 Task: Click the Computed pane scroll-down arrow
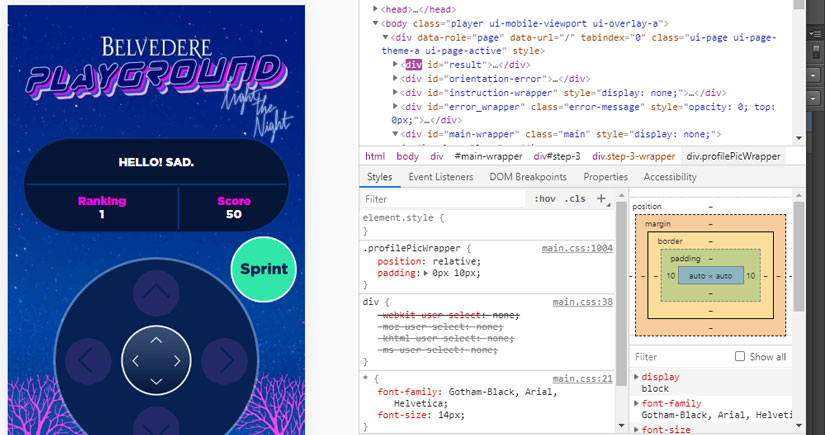(799, 425)
